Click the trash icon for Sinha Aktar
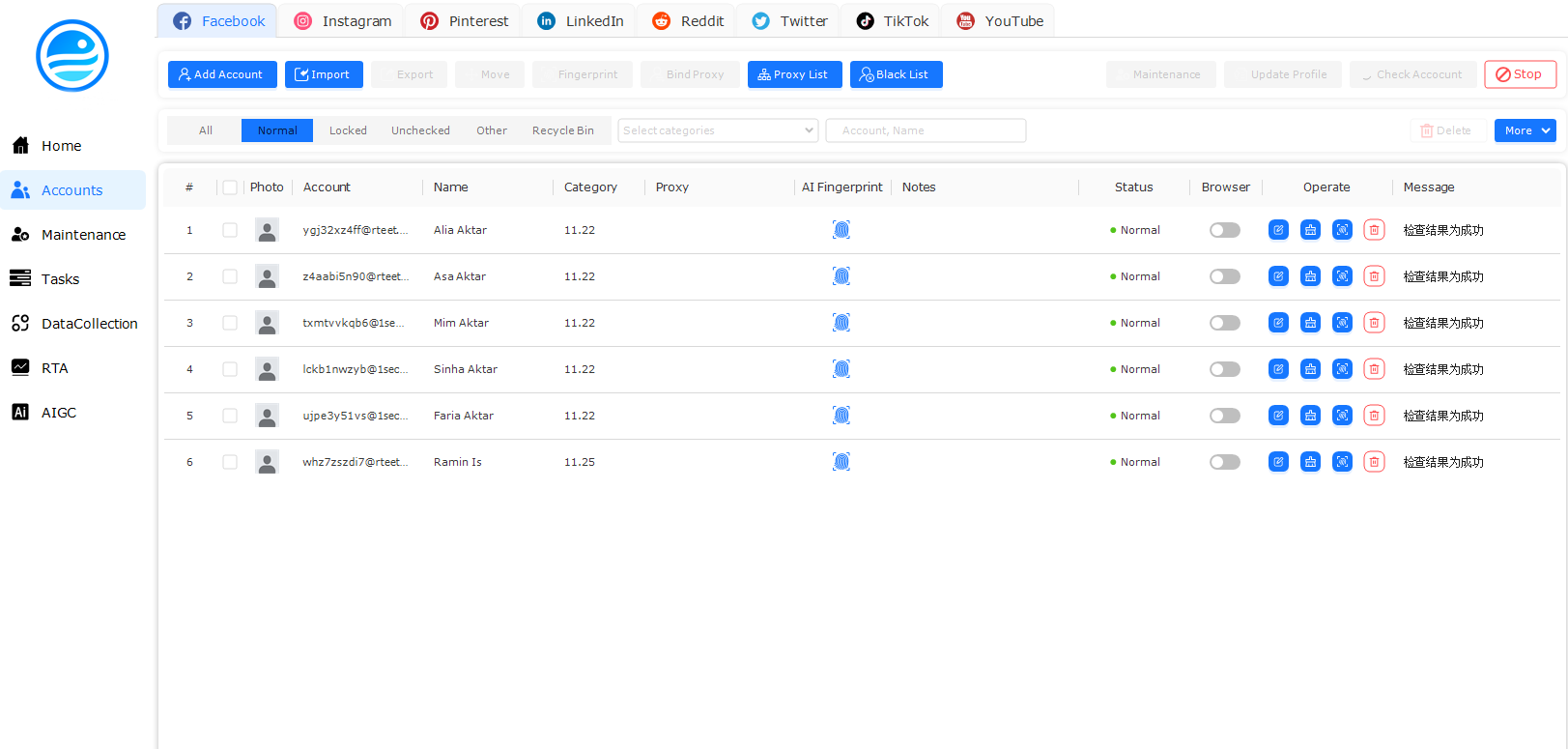Viewport: 1568px width, 749px height. pyautogui.click(x=1374, y=369)
